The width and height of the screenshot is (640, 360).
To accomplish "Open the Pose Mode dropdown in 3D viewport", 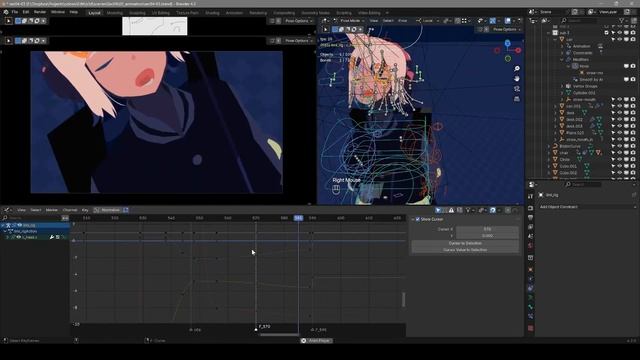I will [350, 20].
